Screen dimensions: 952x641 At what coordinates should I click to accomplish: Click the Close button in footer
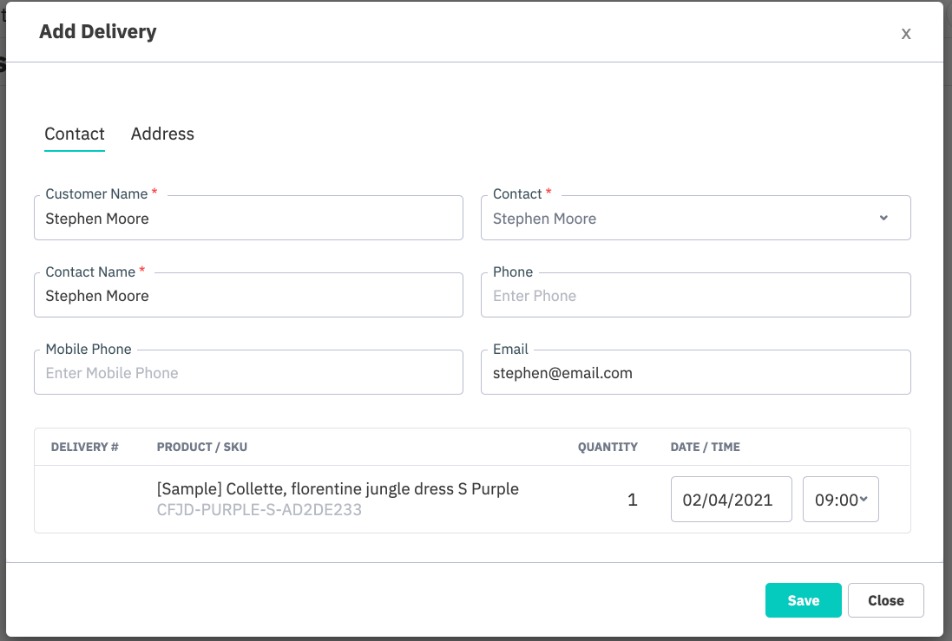pos(885,600)
